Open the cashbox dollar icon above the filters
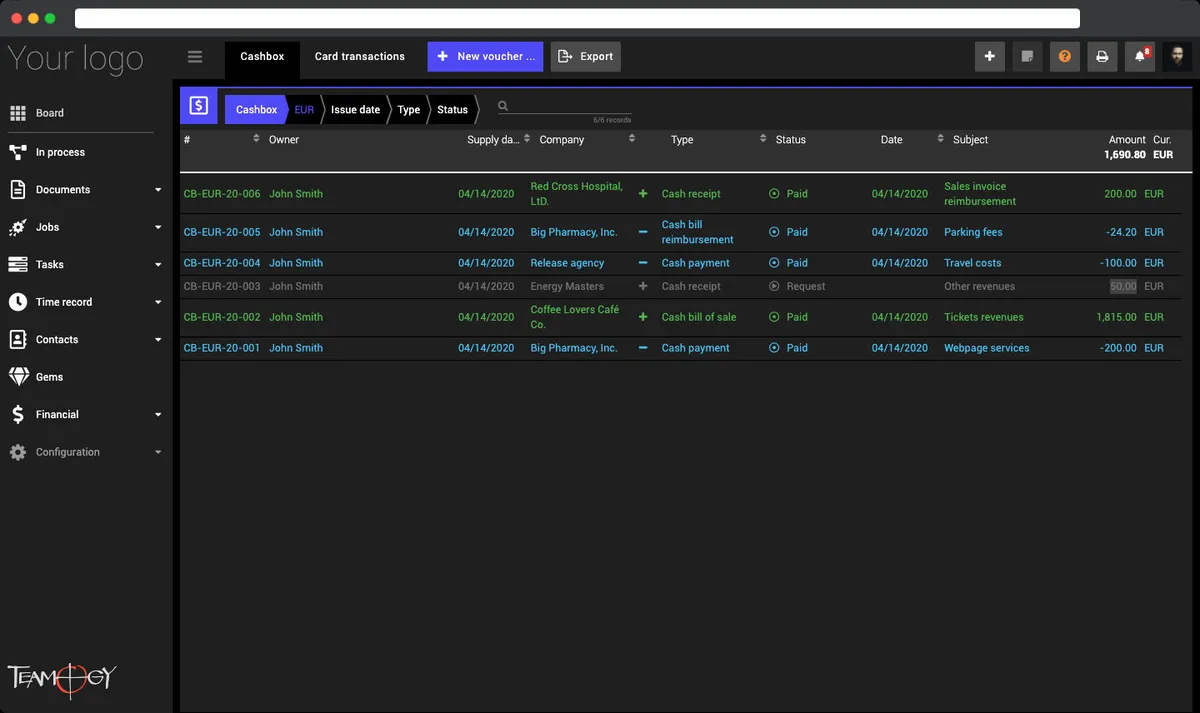Image resolution: width=1200 pixels, height=713 pixels. [x=198, y=105]
